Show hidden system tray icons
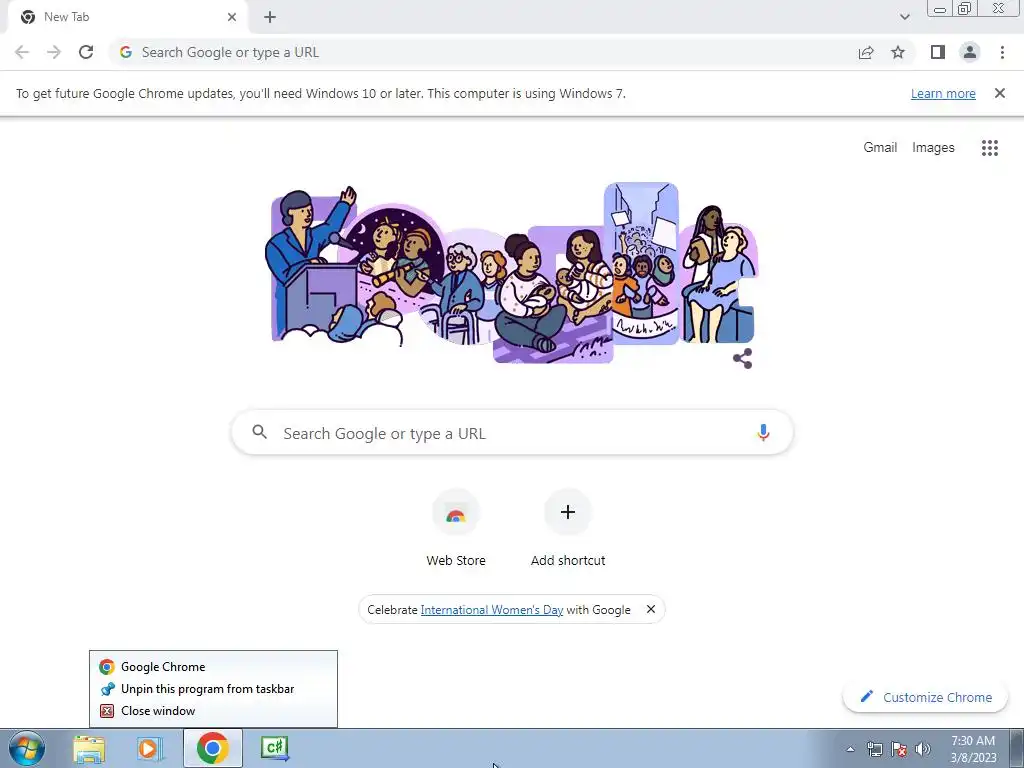Viewport: 1024px width, 768px height. point(850,750)
